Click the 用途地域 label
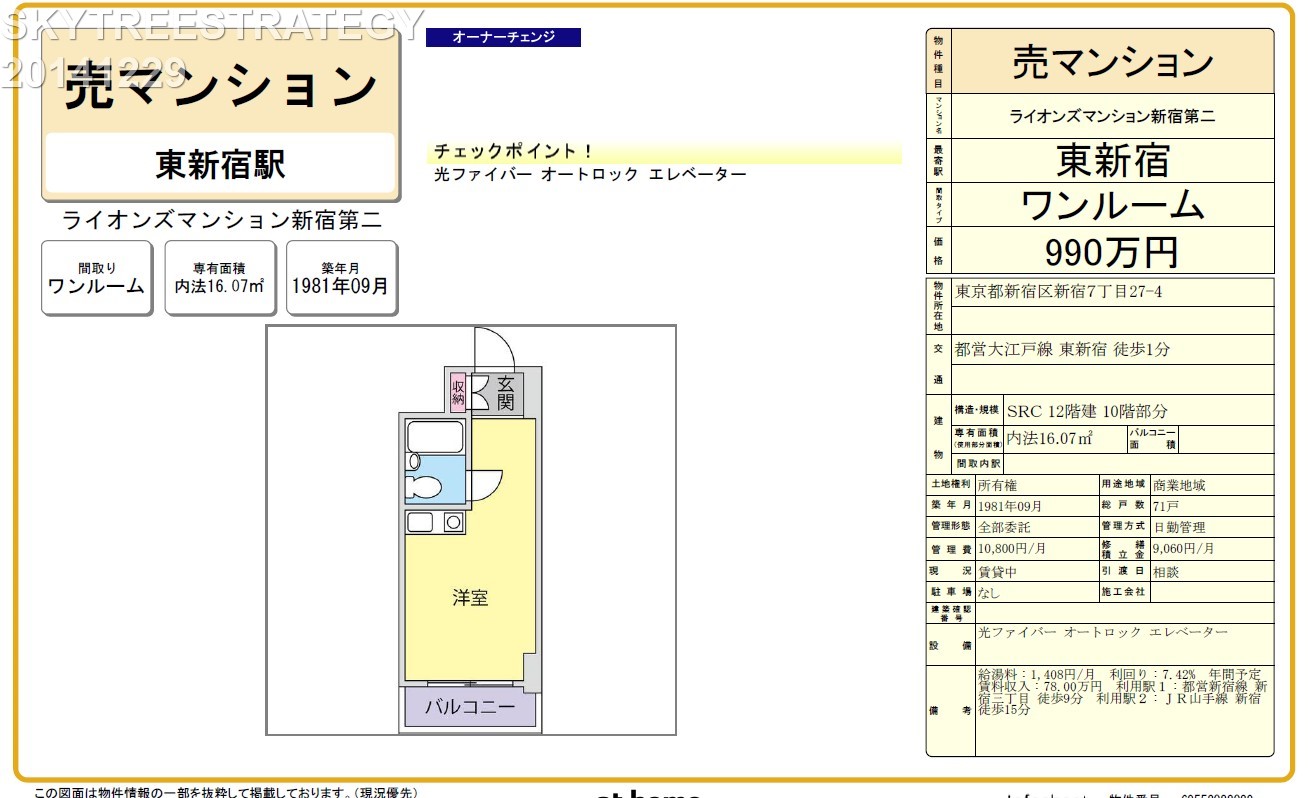The image size is (1312, 798). click(x=1125, y=485)
